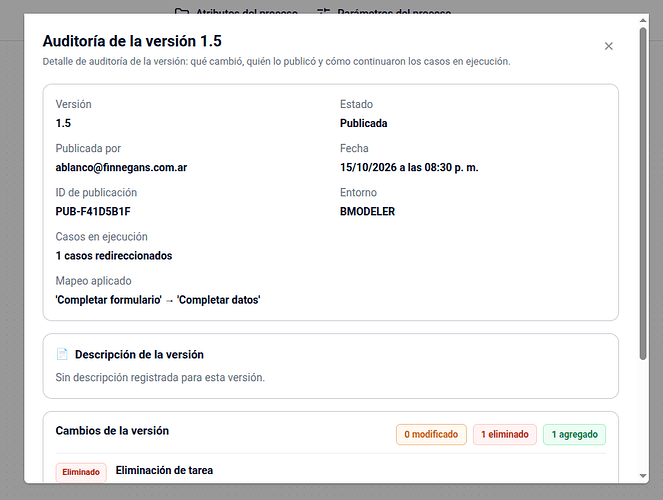Screen dimensions: 663x500
Task: Click the scrollbar up arrow
Action: coord(643,20)
